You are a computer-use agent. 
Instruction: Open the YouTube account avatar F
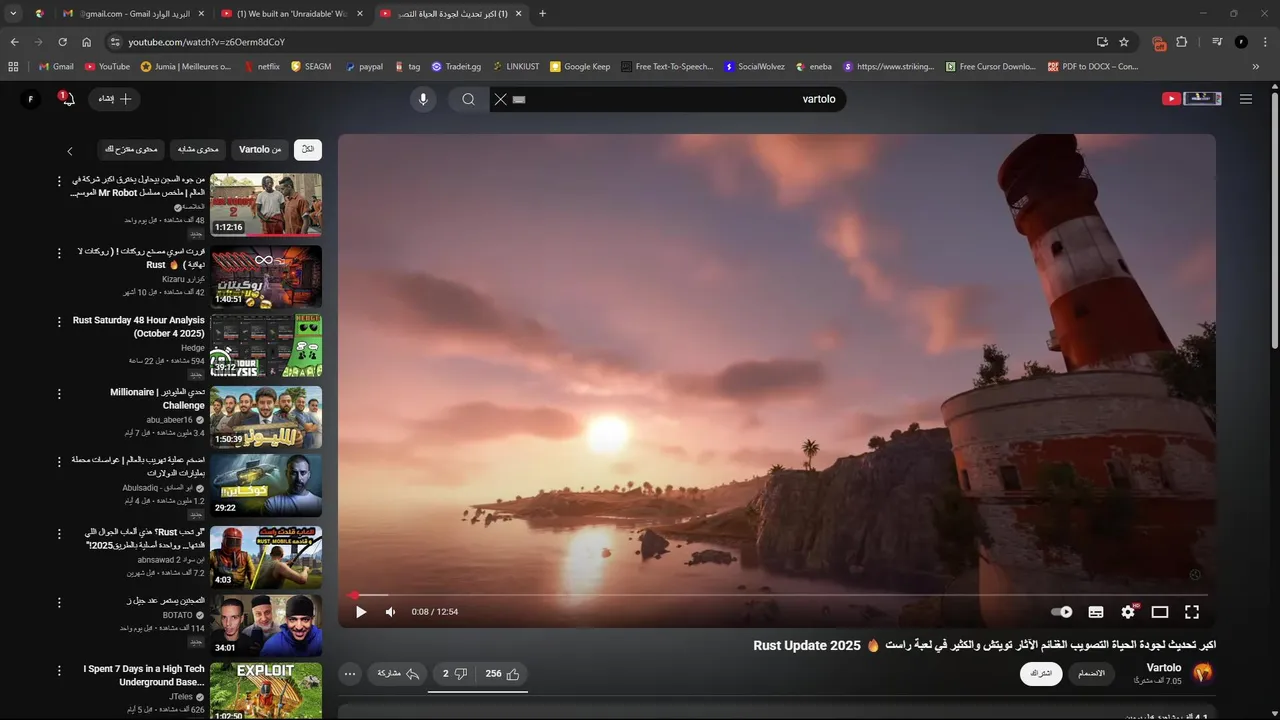(30, 99)
